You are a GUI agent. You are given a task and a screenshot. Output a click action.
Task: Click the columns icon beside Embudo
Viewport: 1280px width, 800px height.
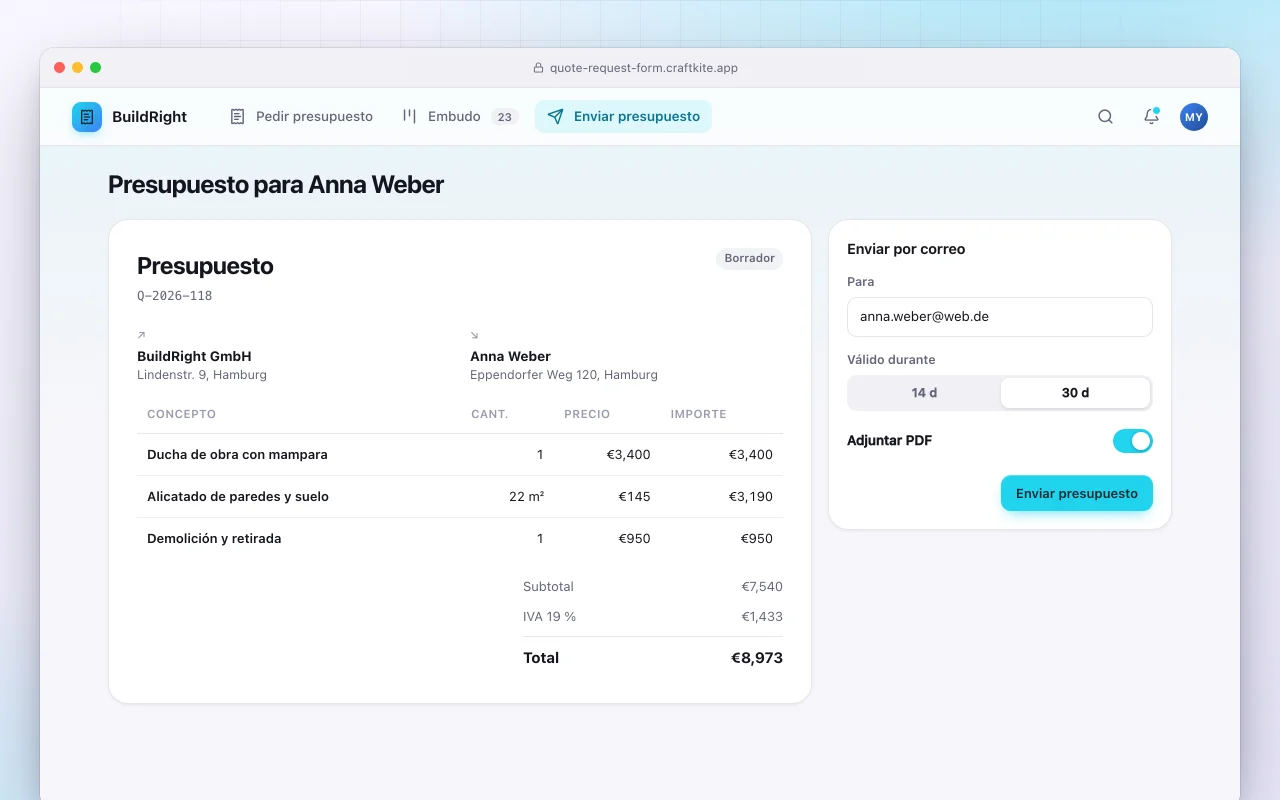(409, 117)
